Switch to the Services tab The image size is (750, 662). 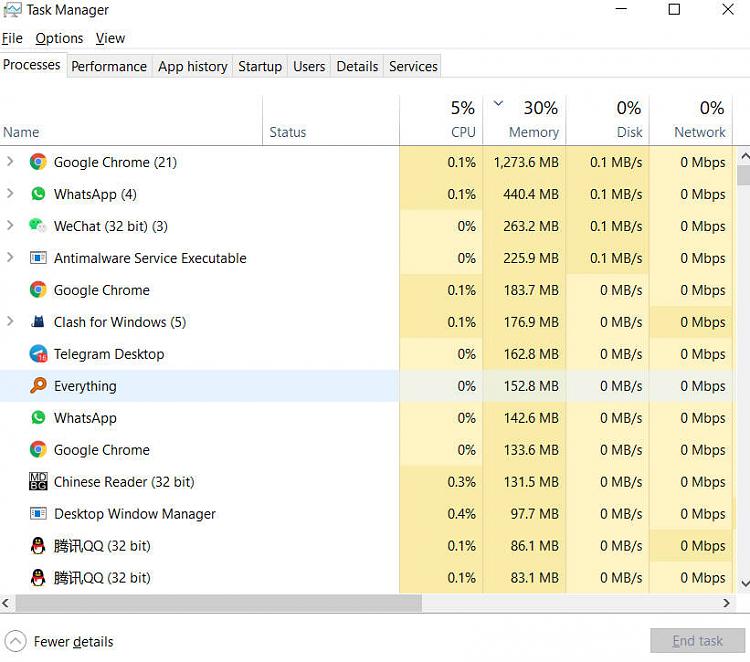click(413, 66)
